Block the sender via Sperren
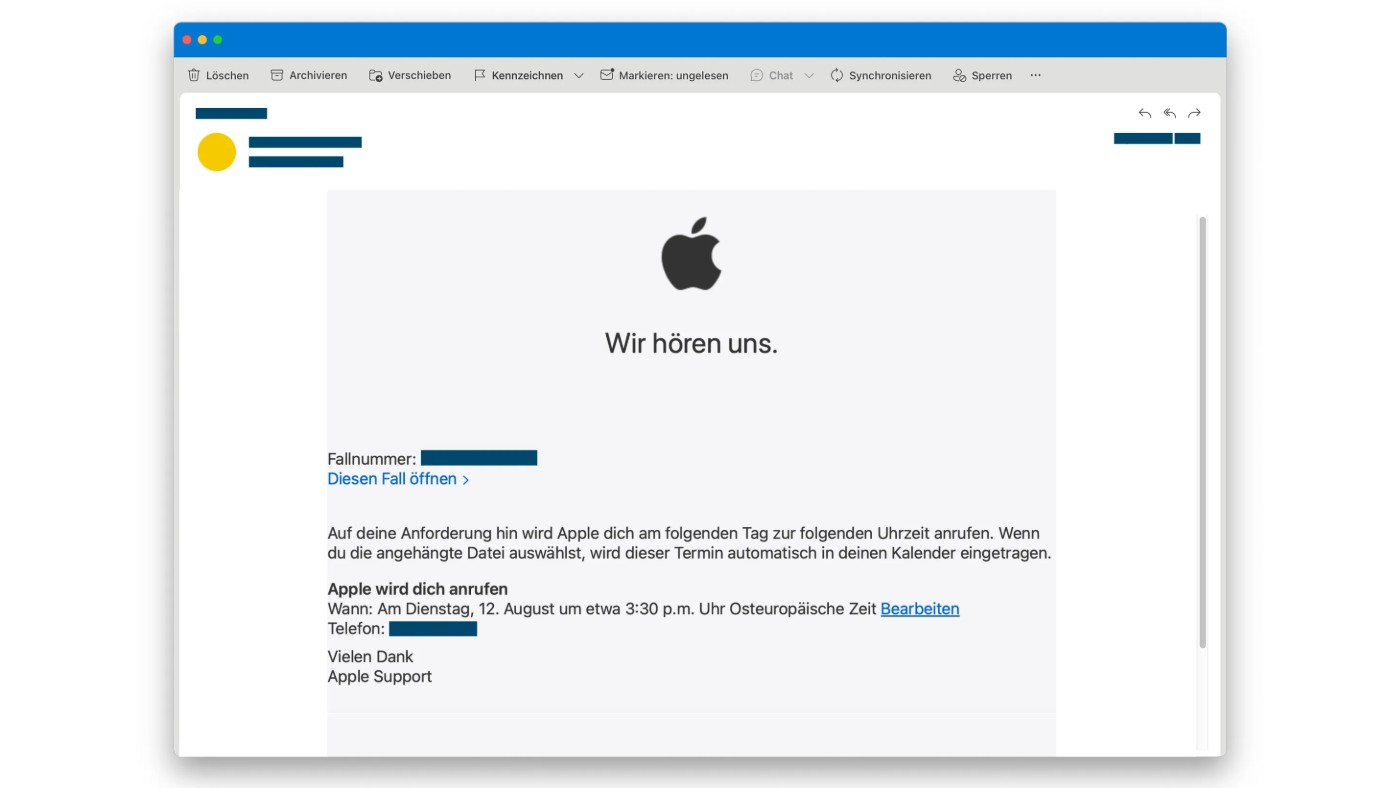Screen dimensions: 1400x788 click(x=982, y=75)
